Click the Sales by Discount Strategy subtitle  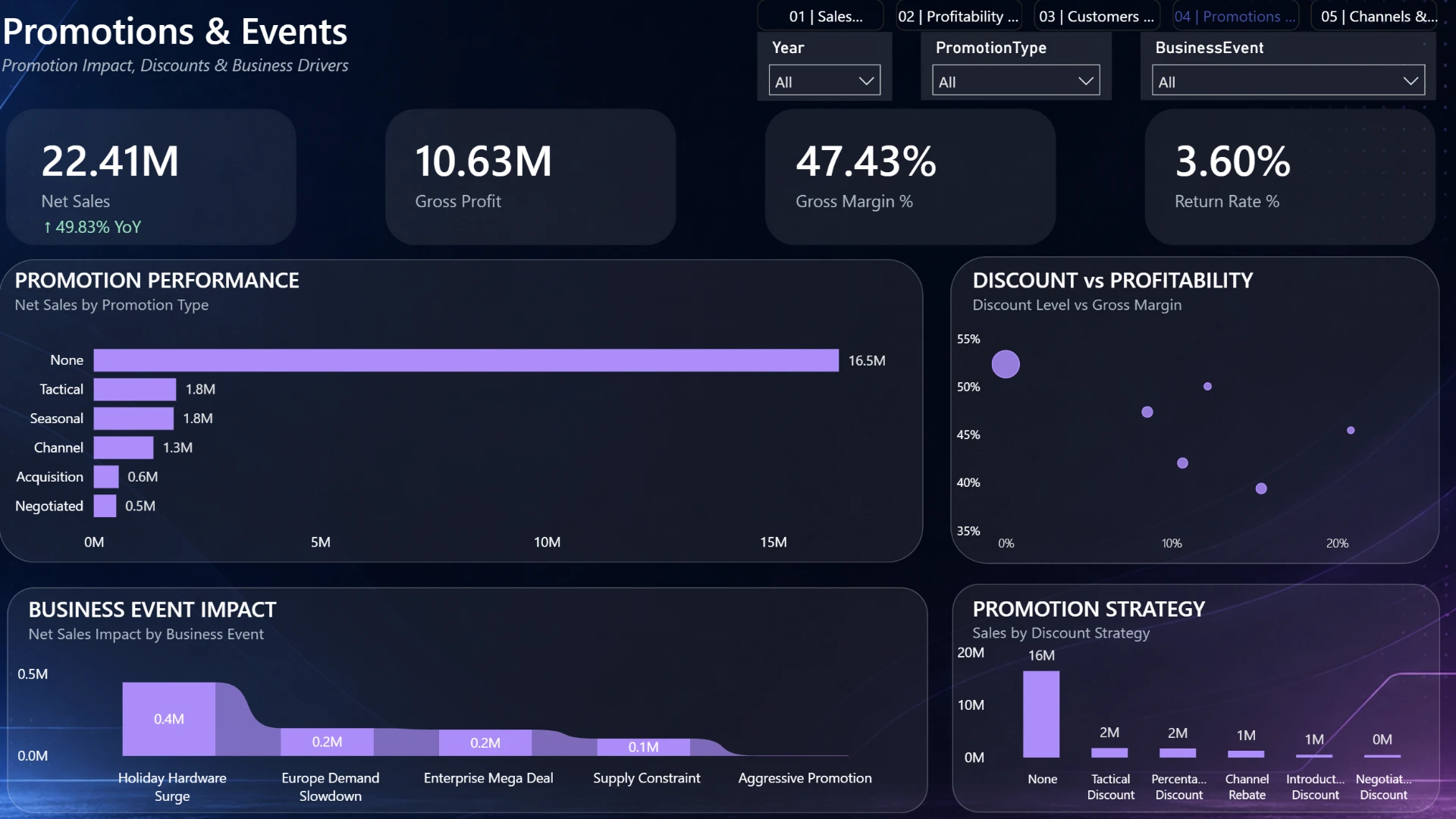(1061, 633)
